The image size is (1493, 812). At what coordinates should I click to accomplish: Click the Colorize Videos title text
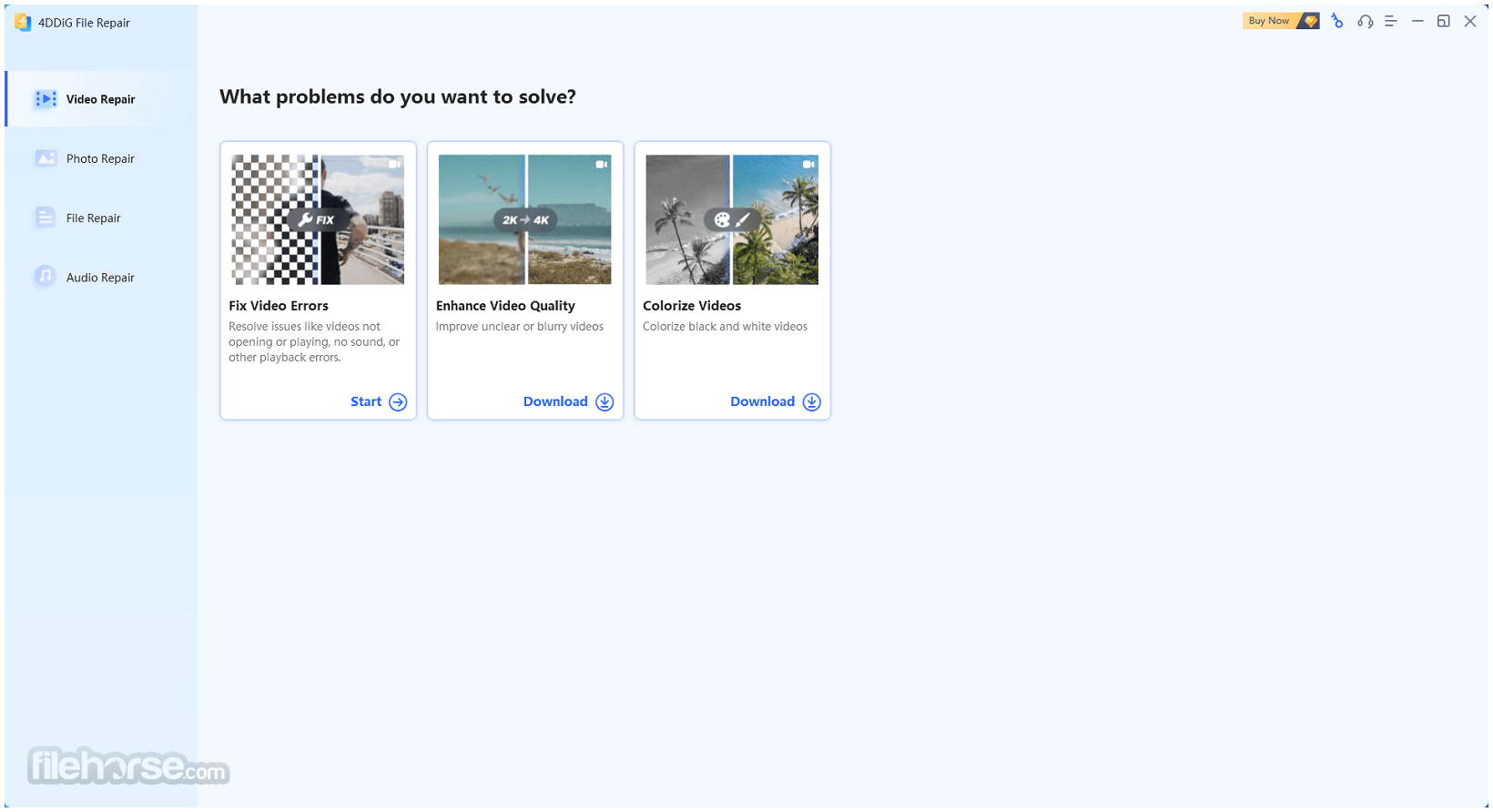pos(692,306)
